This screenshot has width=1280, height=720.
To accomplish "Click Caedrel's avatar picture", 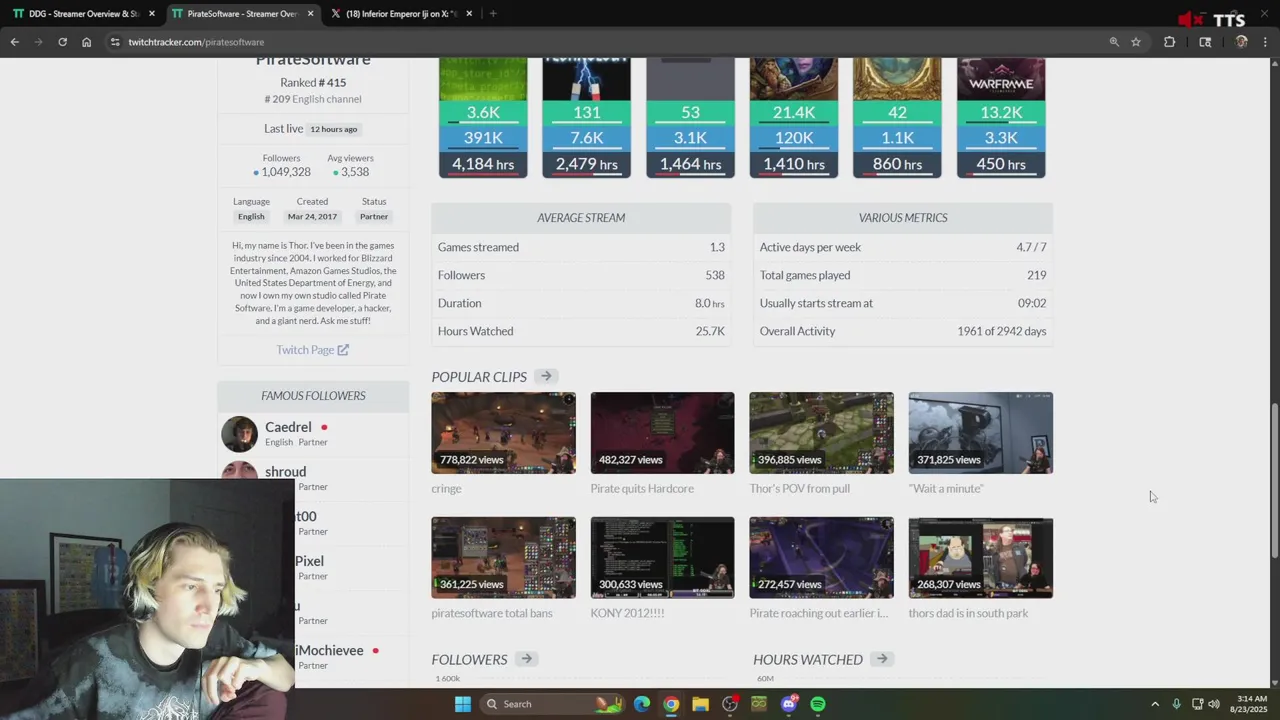I will (x=239, y=434).
